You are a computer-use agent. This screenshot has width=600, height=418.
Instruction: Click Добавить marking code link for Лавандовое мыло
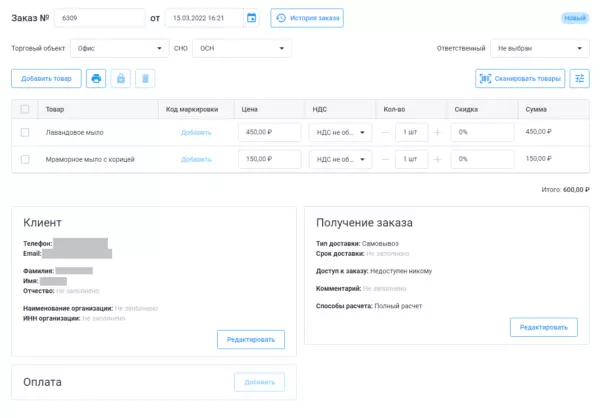(197, 132)
